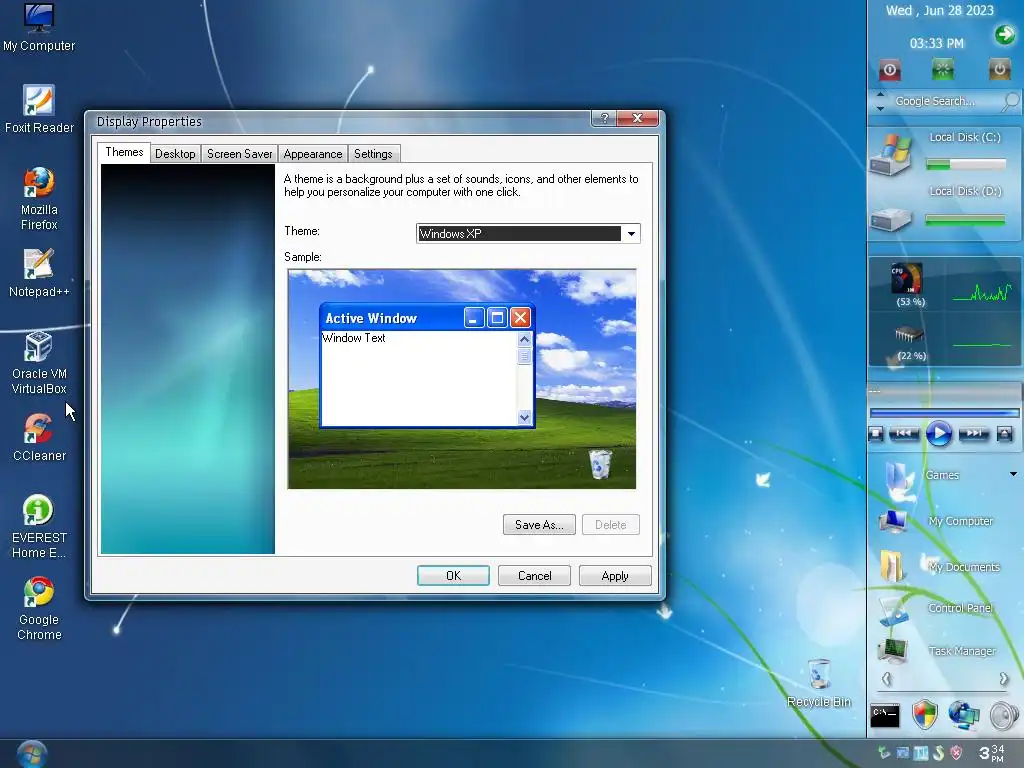
Task: Skip to next track in sidebar player
Action: [974, 433]
